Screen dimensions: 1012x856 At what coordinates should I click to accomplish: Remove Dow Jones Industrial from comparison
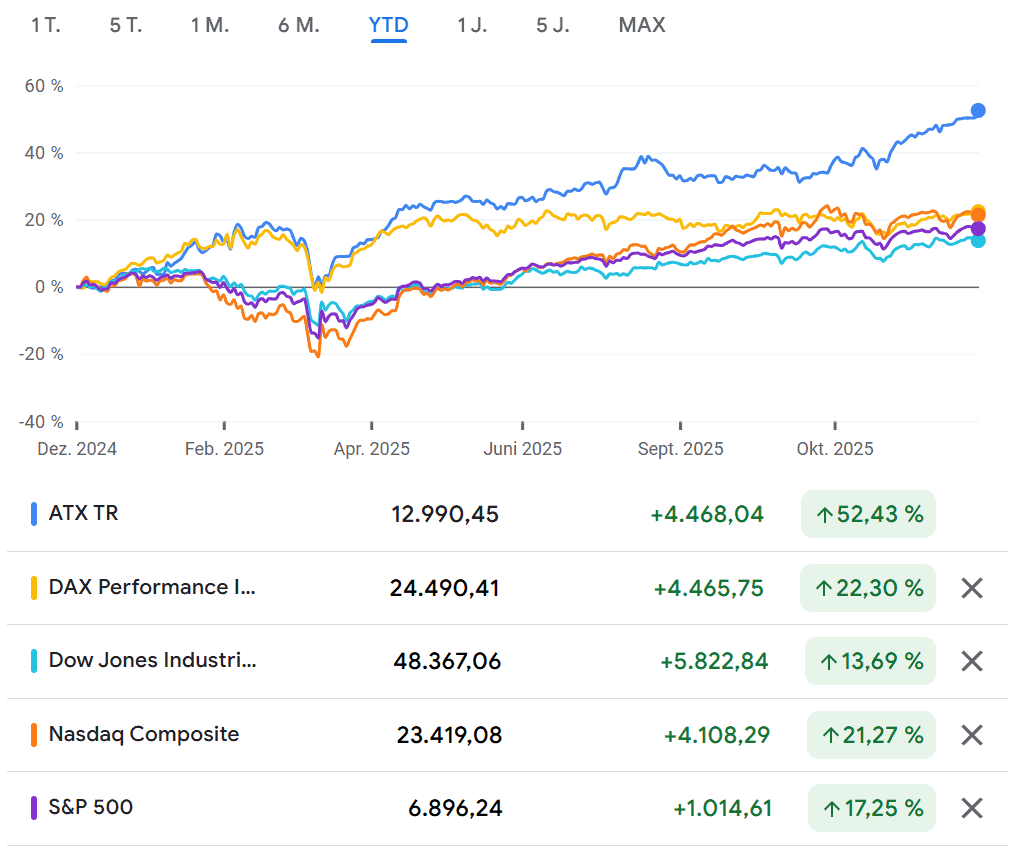coord(971,661)
